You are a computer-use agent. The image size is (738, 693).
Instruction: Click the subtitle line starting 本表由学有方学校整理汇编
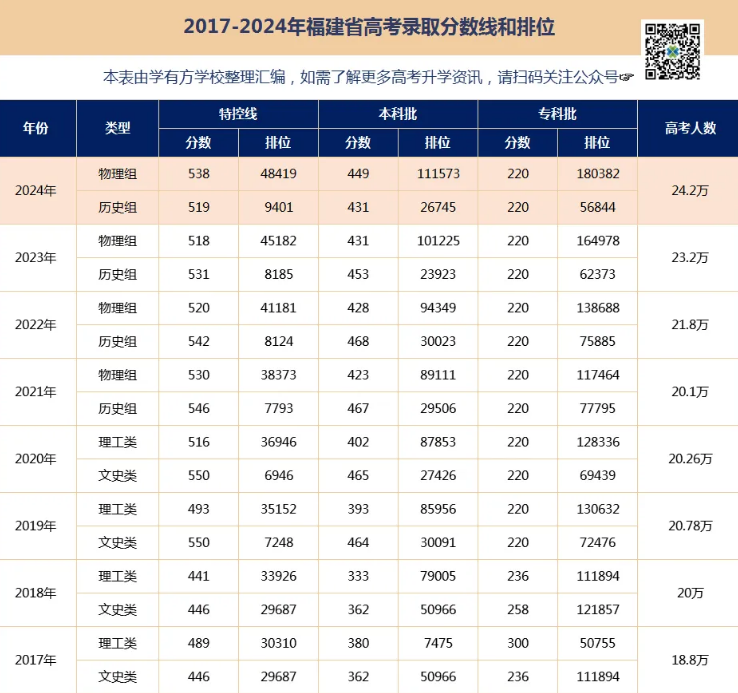[368, 77]
